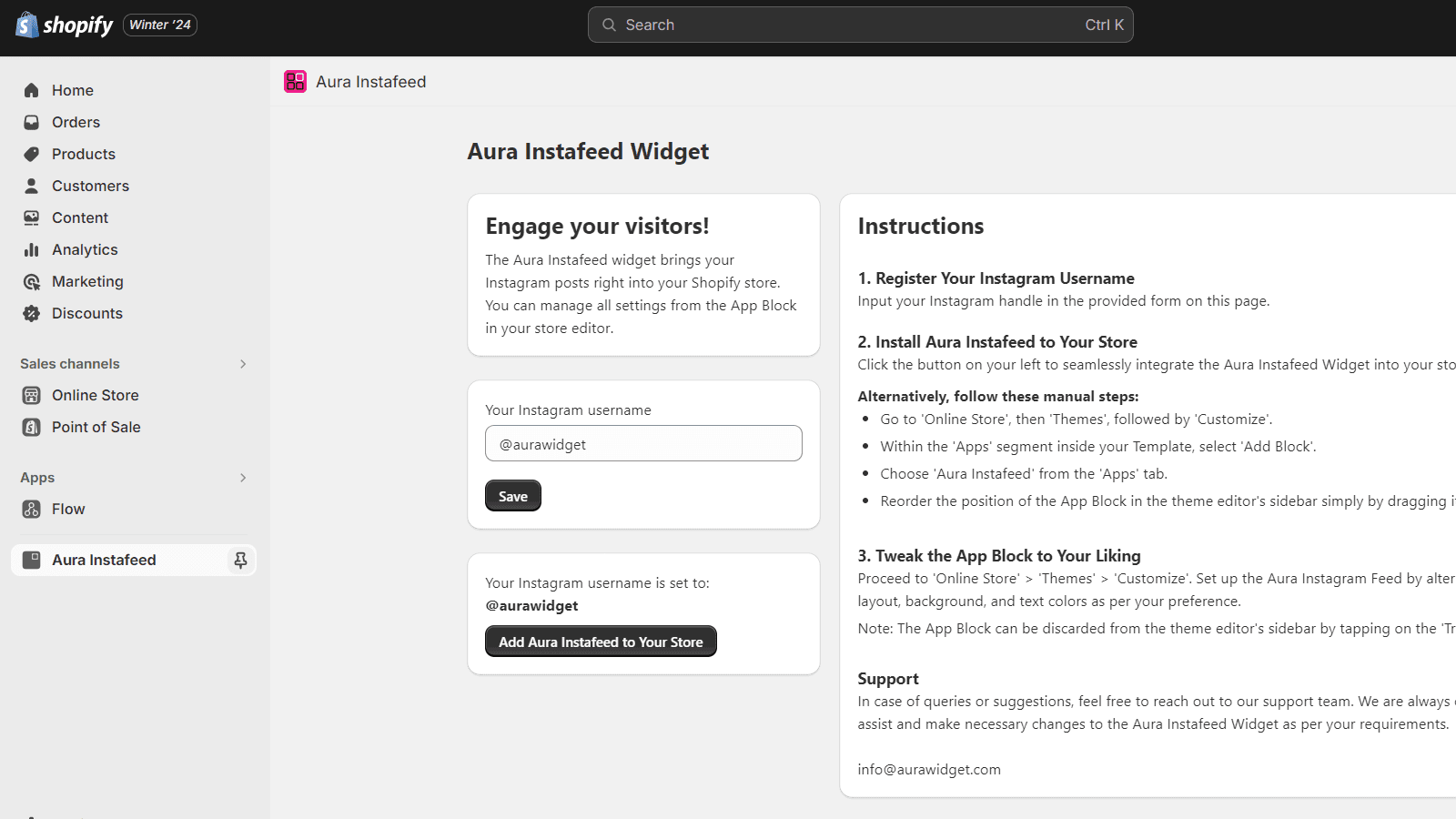Screen dimensions: 1456x819
Task: Click the Search bar at the top
Action: tap(860, 25)
